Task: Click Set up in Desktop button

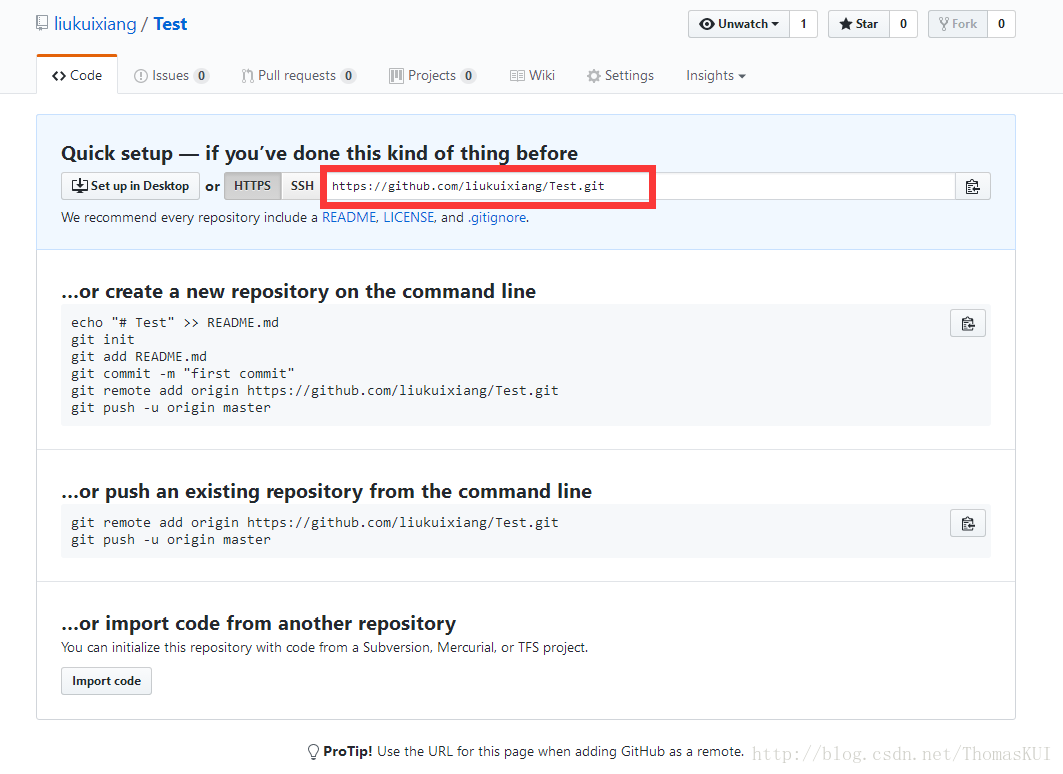Action: pos(130,186)
